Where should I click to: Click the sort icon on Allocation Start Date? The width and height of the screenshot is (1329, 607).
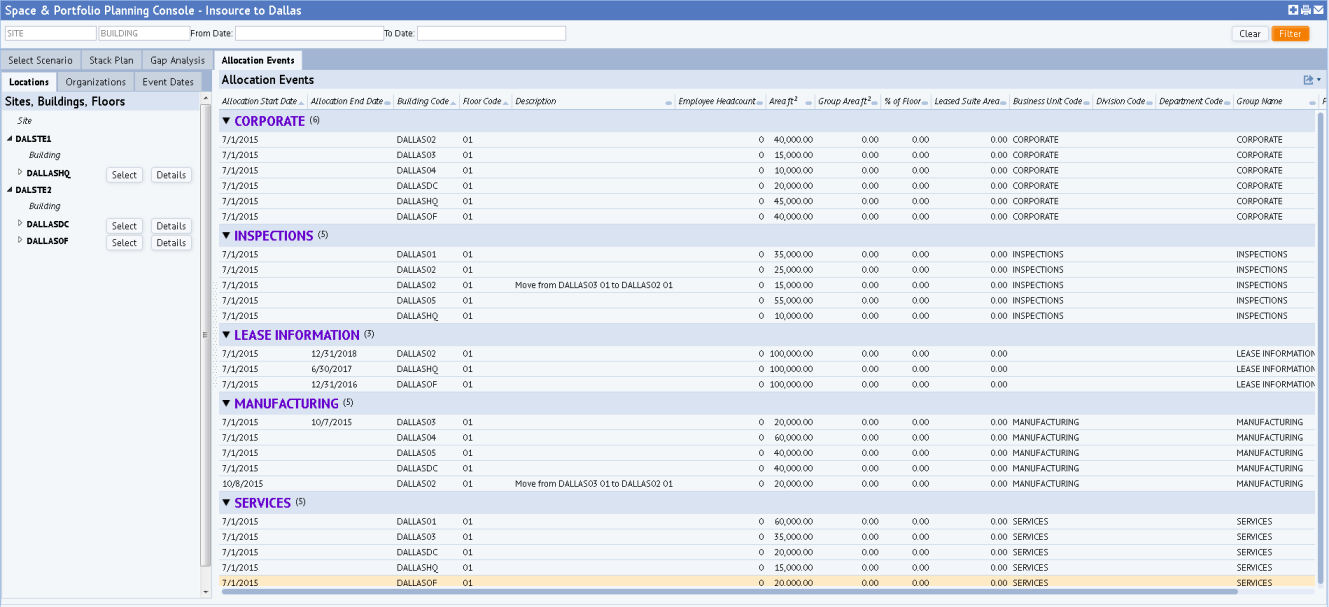(302, 102)
